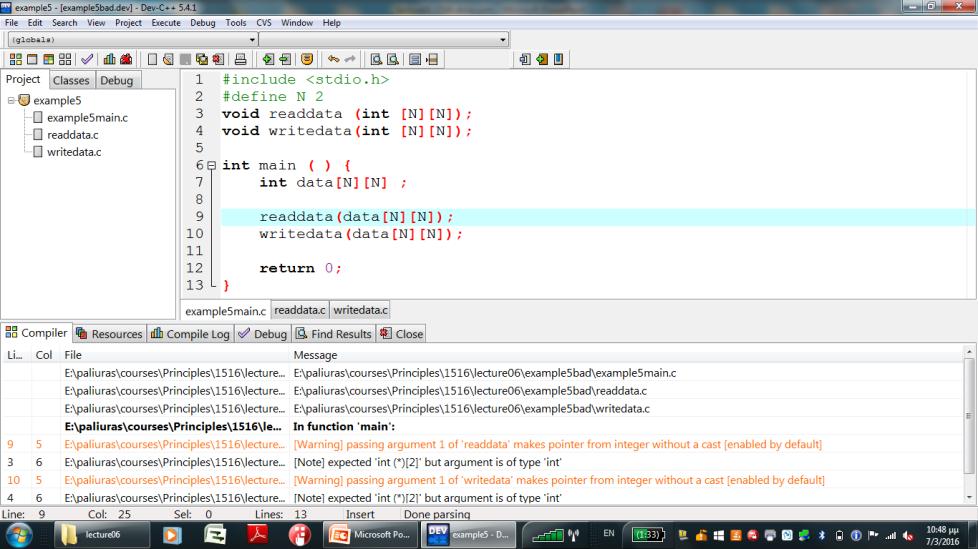
Task: Click the Run program toolbar icon
Action: [32, 59]
